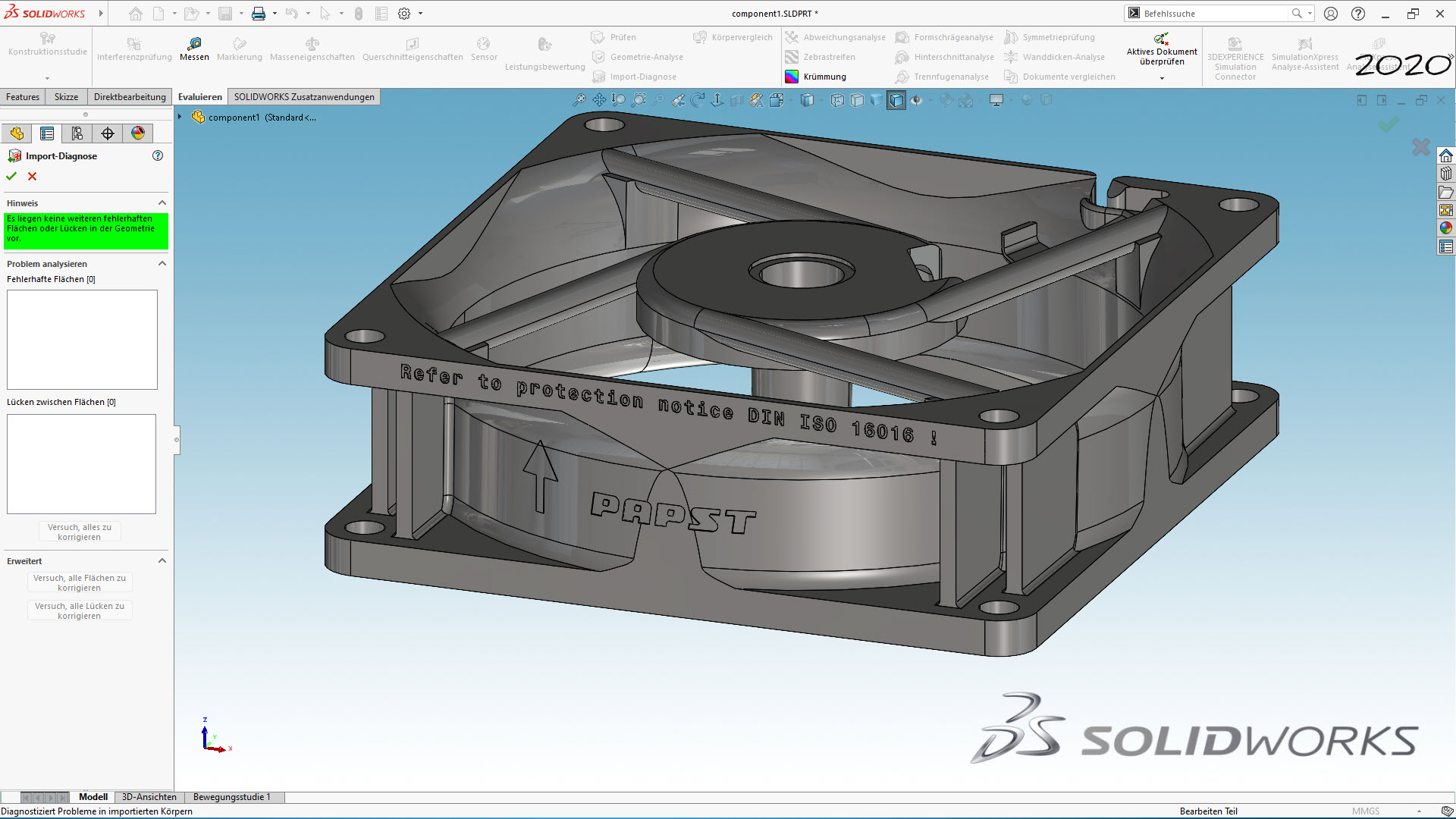
Task: Open the Options gear dropdown arrow
Action: (420, 14)
